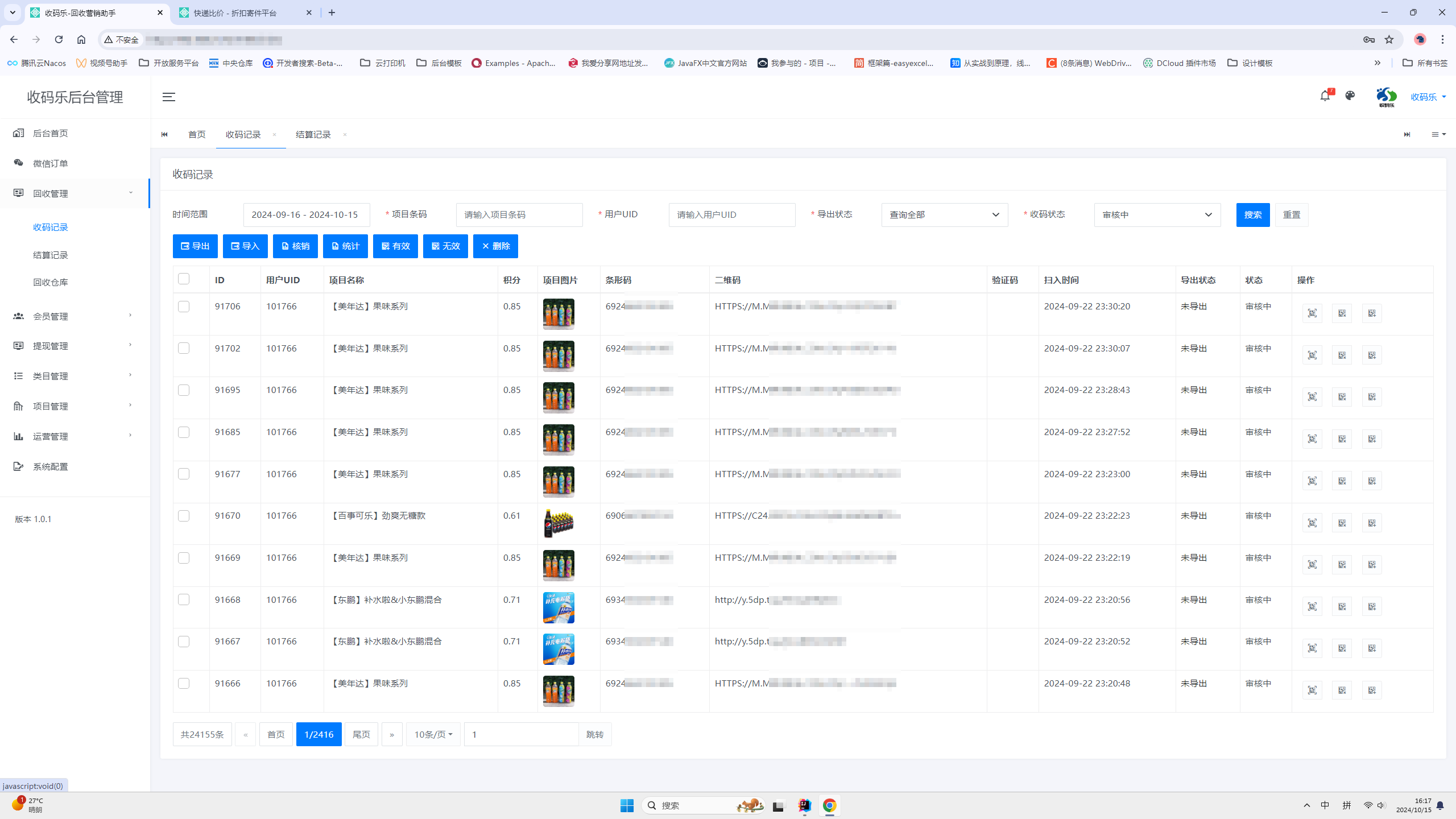Open the 导出状态 dropdown showing 查询全部
Image resolution: width=1456 pixels, height=819 pixels.
(944, 215)
